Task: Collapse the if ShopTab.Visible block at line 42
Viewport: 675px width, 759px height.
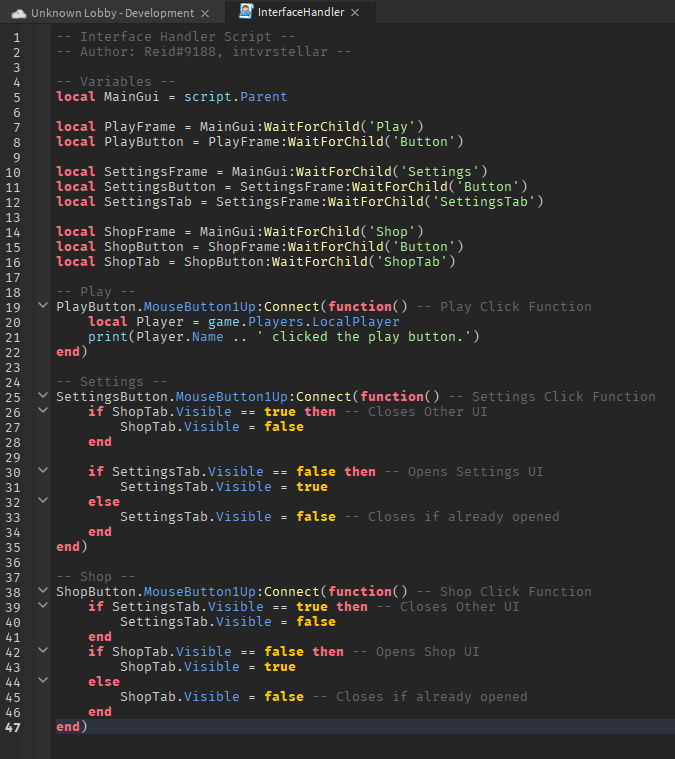Action: click(x=43, y=651)
